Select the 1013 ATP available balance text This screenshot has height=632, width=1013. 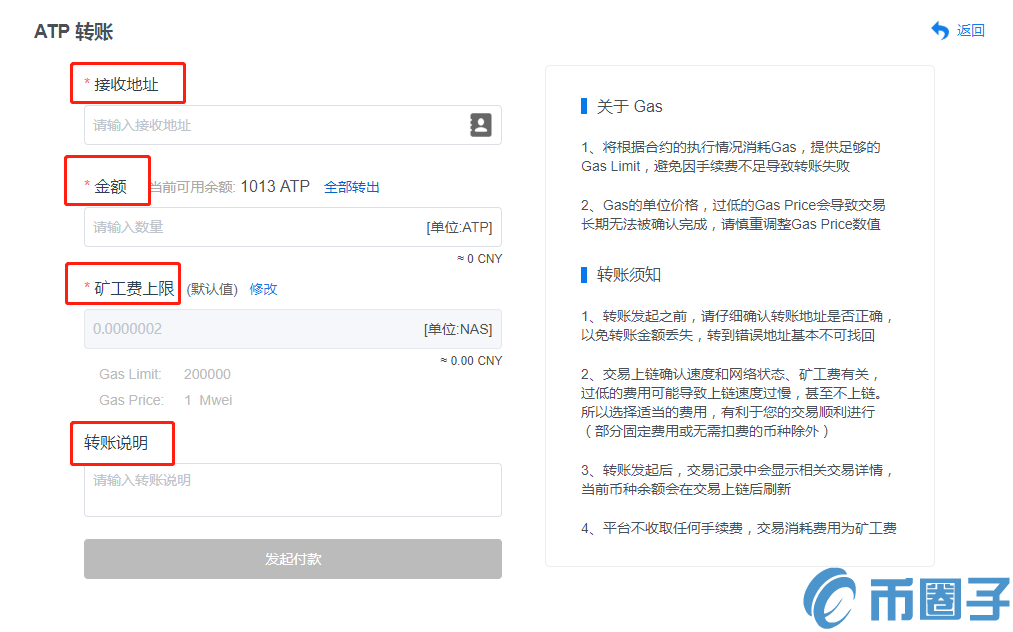275,187
